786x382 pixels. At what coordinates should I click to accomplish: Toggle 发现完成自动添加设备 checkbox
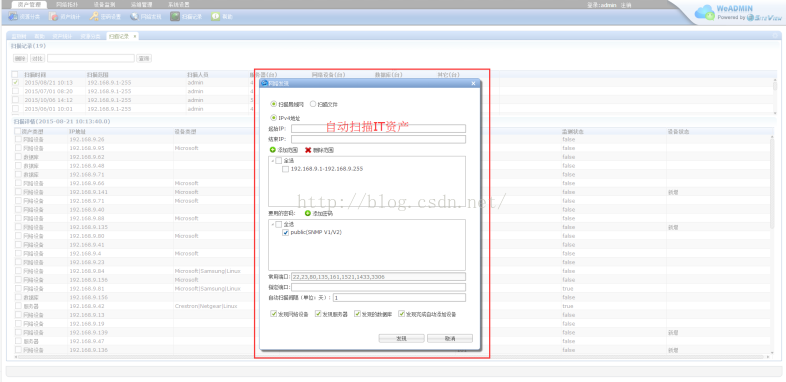402,314
